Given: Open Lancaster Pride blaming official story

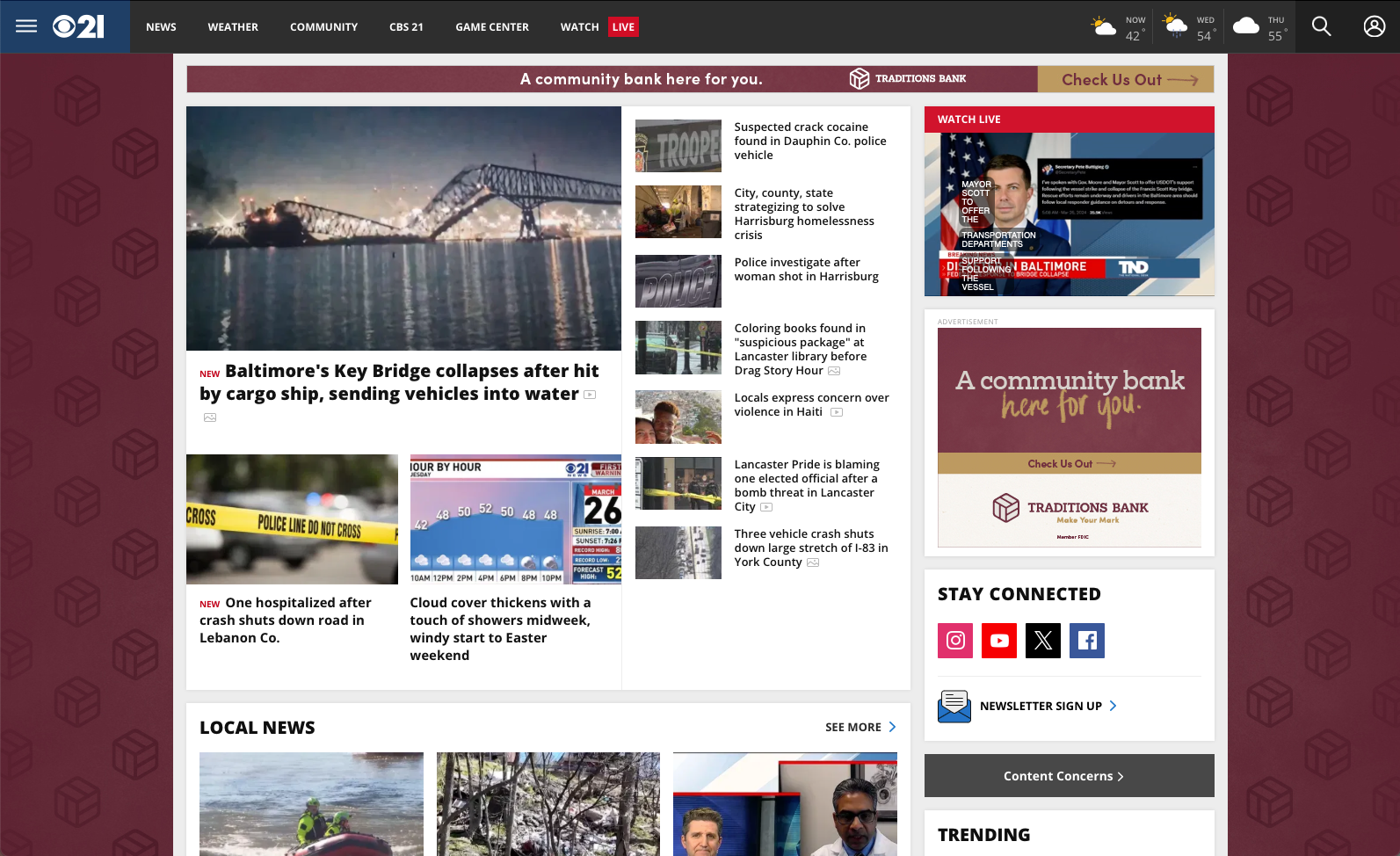Looking at the screenshot, I should click(x=807, y=486).
